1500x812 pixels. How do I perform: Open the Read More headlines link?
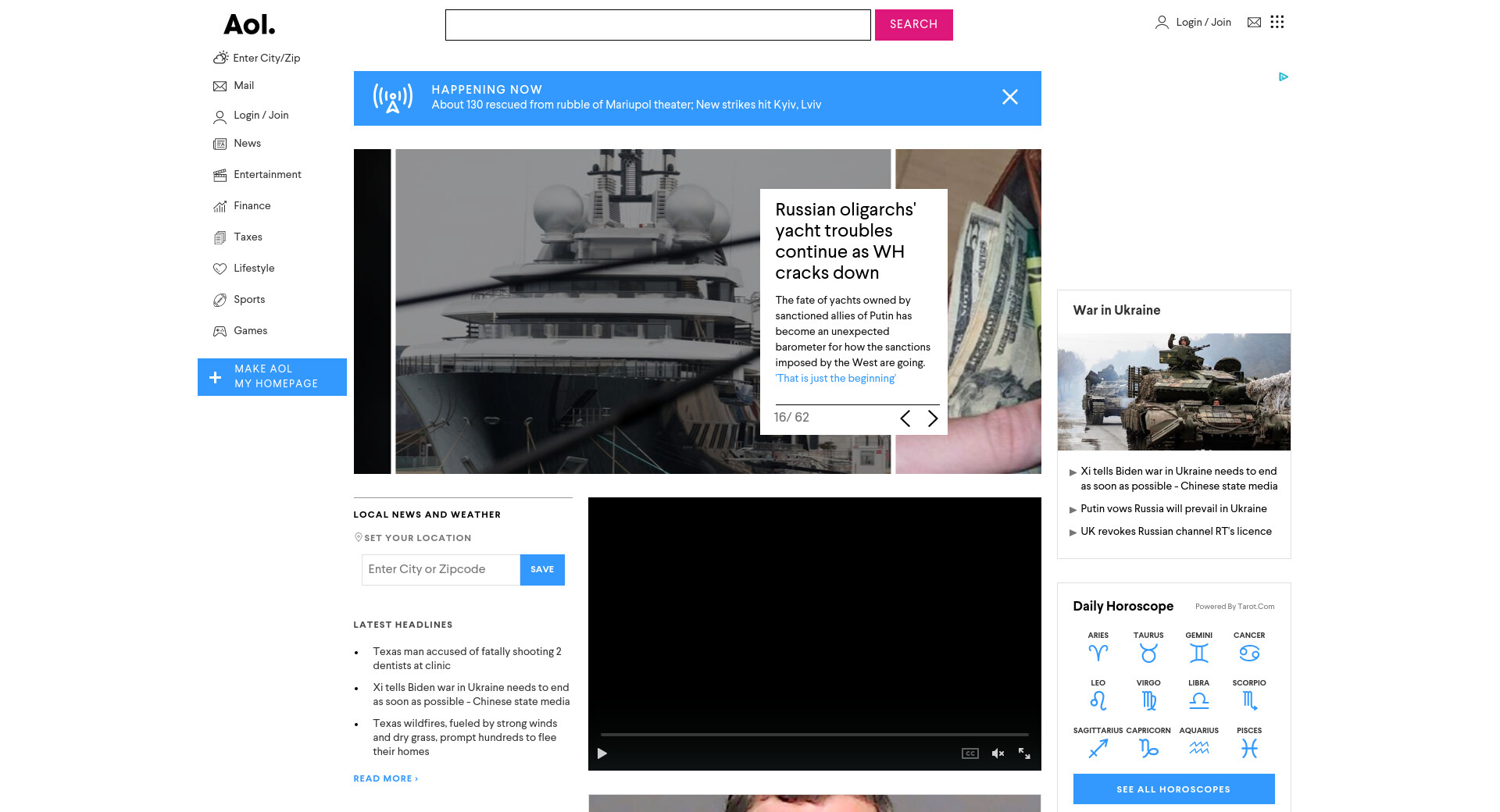386,779
